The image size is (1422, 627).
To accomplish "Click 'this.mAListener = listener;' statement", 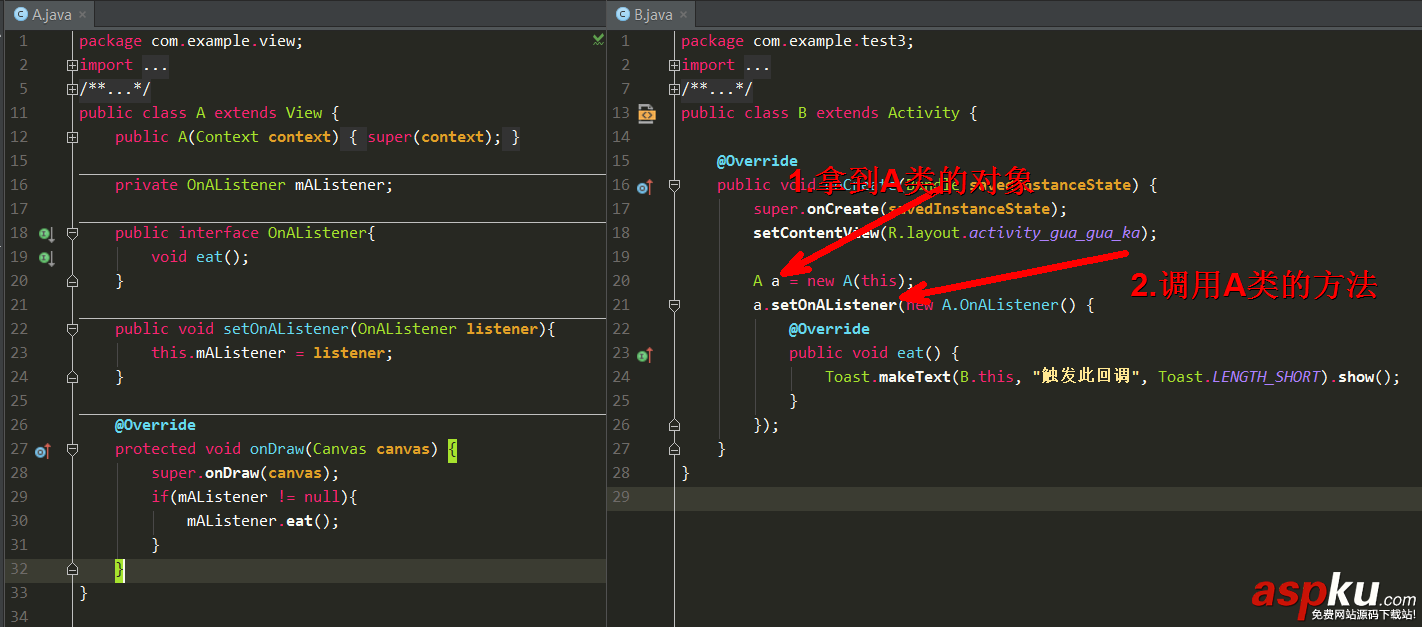I will point(272,353).
